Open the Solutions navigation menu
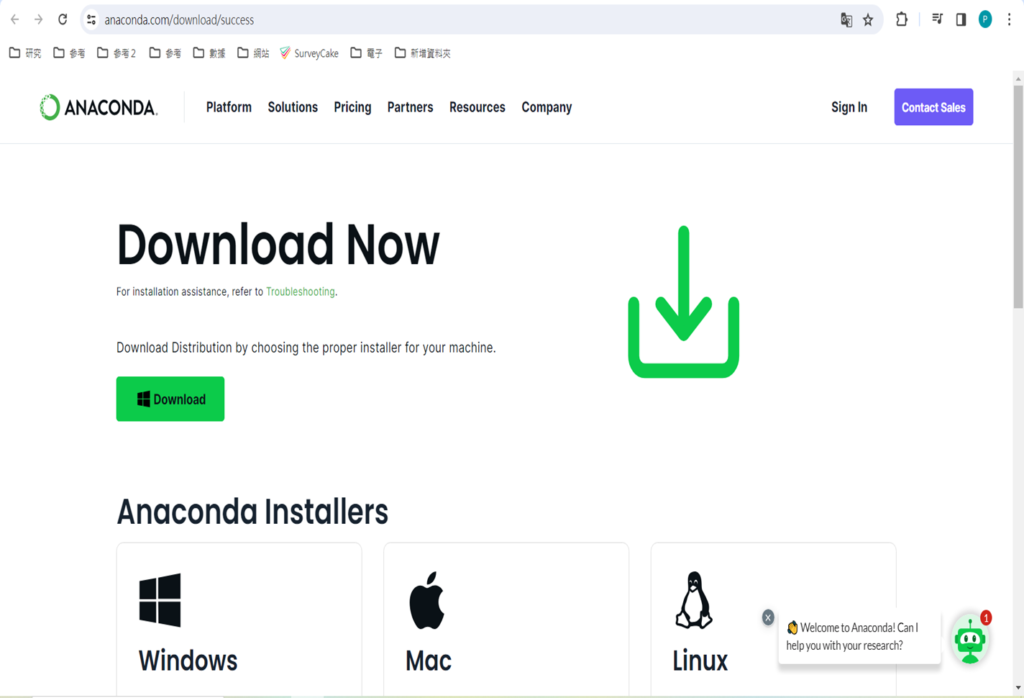The width and height of the screenshot is (1024, 698). [x=293, y=107]
